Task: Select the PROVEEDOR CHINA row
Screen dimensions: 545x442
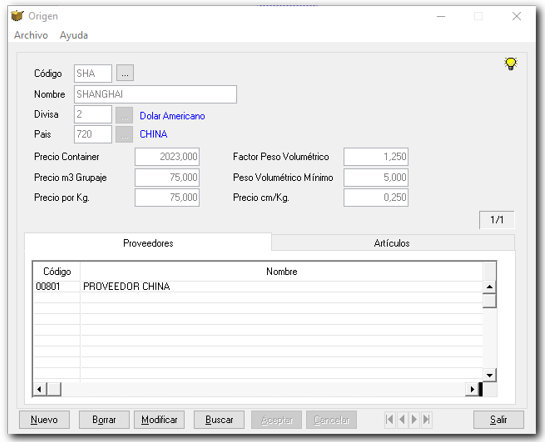Action: (258, 286)
